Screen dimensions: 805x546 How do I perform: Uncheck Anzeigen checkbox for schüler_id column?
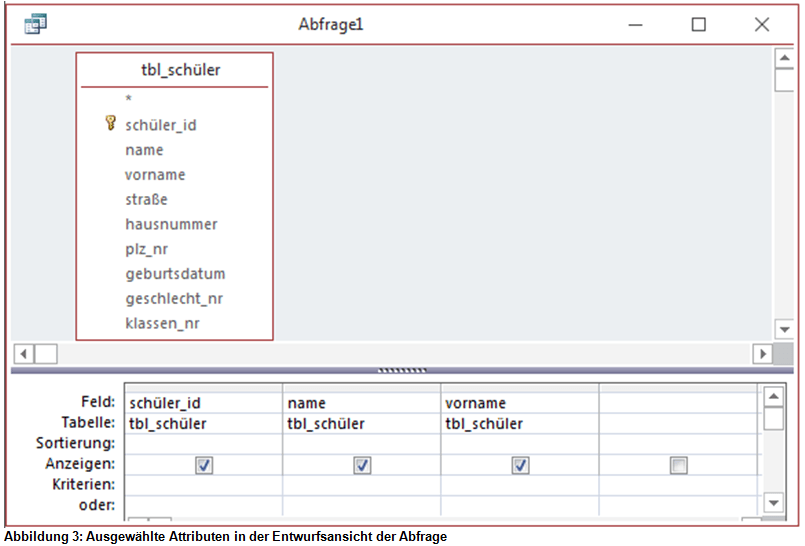[204, 465]
